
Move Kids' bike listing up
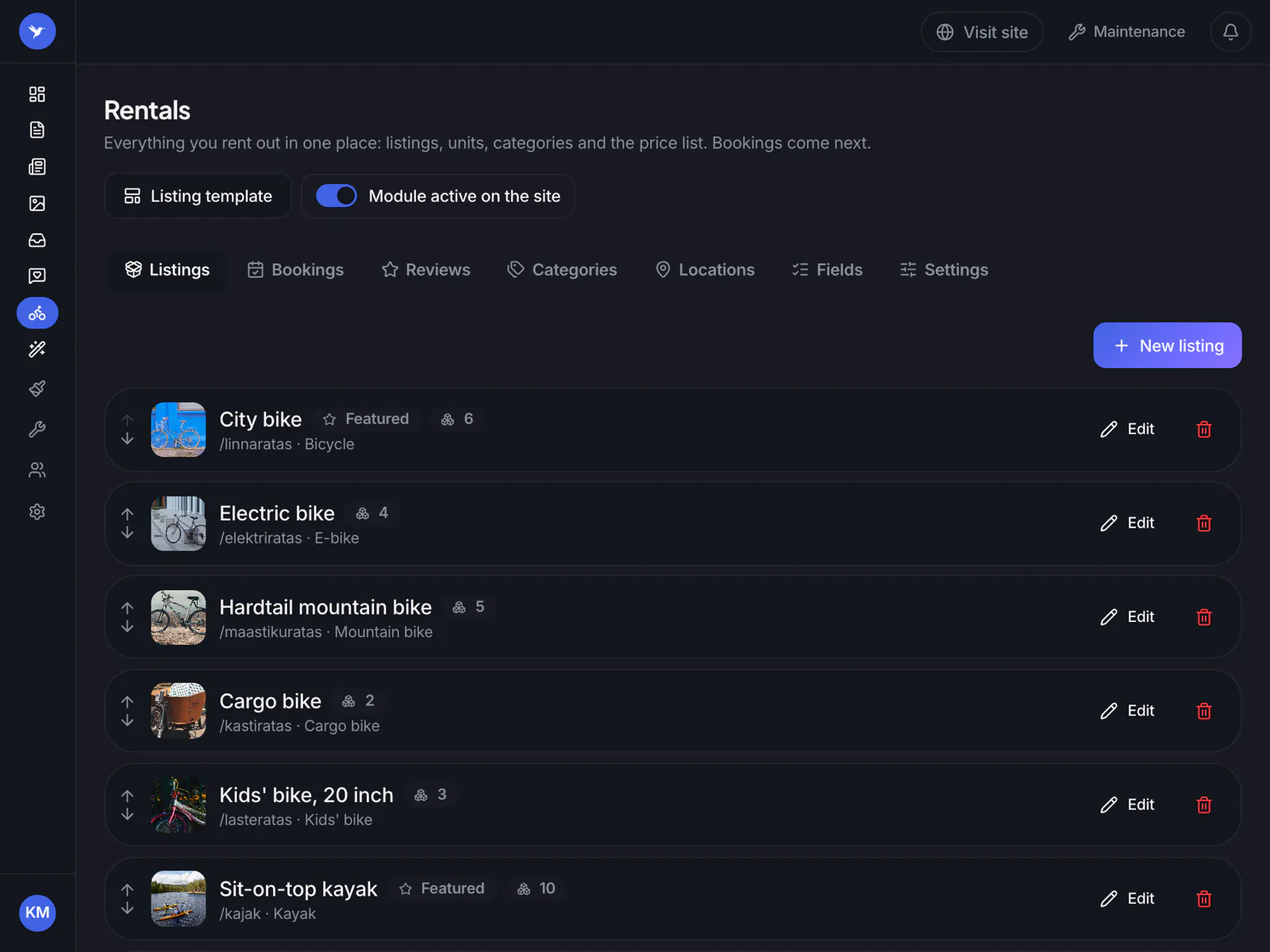click(127, 796)
